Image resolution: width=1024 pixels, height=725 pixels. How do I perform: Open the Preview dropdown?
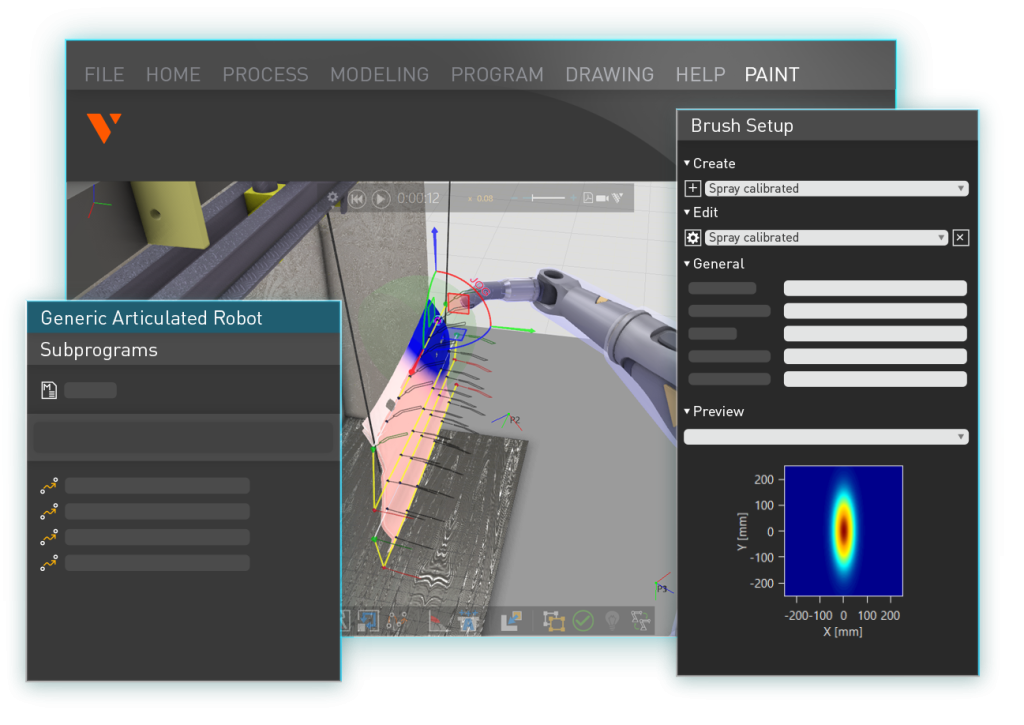coord(826,437)
